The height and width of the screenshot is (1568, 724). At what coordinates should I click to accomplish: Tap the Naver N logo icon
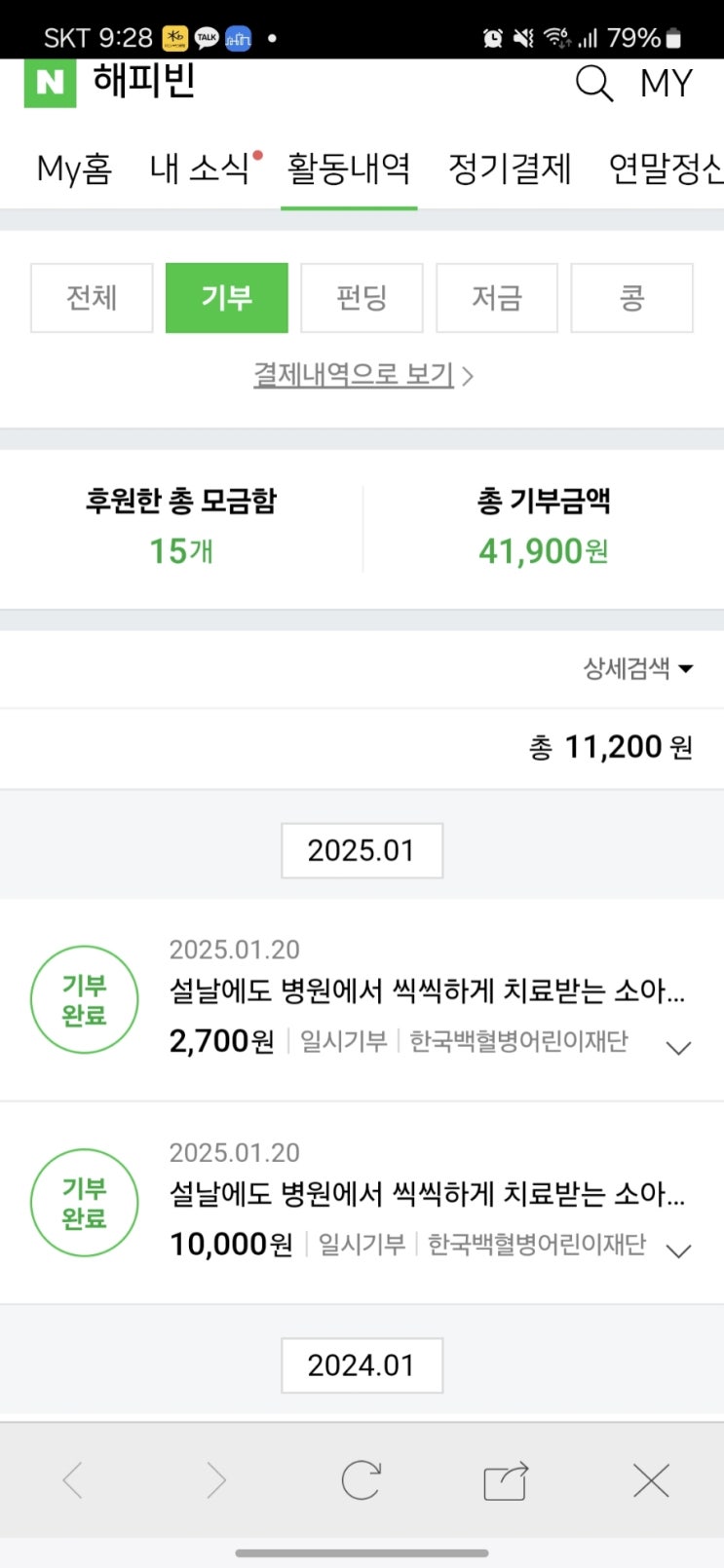[x=50, y=83]
